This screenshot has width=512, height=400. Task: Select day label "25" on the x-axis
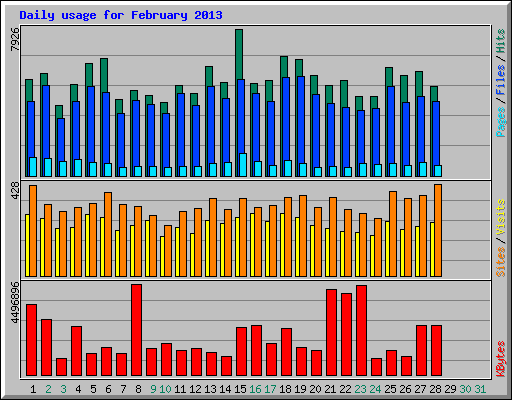[390, 389]
